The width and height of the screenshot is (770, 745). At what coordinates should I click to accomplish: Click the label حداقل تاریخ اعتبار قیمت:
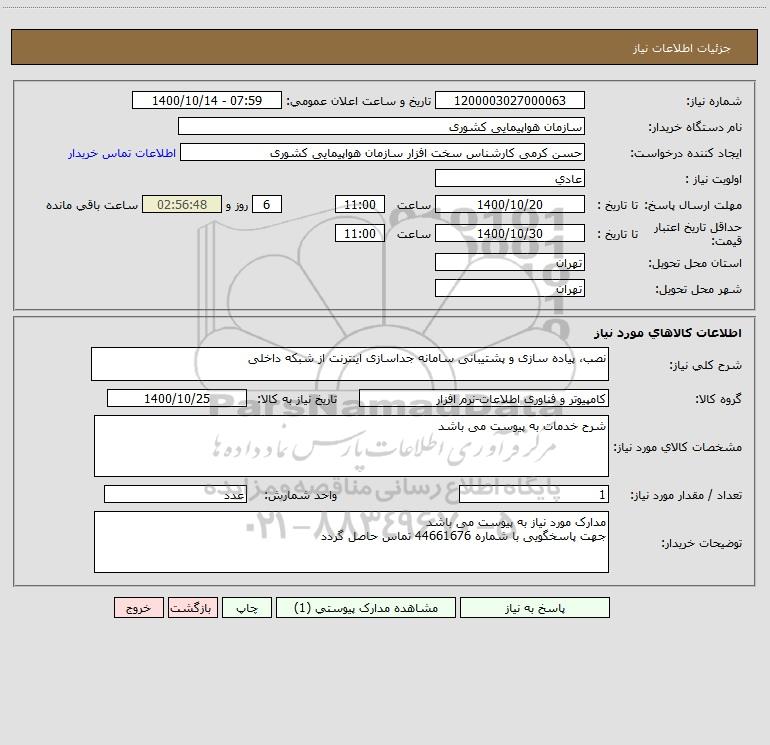point(698,234)
